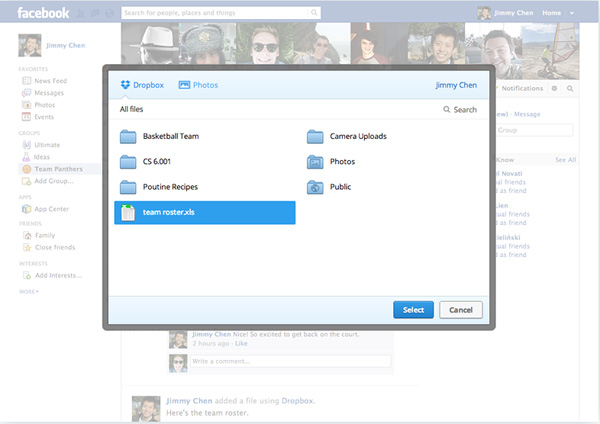Open the Photos folder icon in the file list

click(315, 162)
